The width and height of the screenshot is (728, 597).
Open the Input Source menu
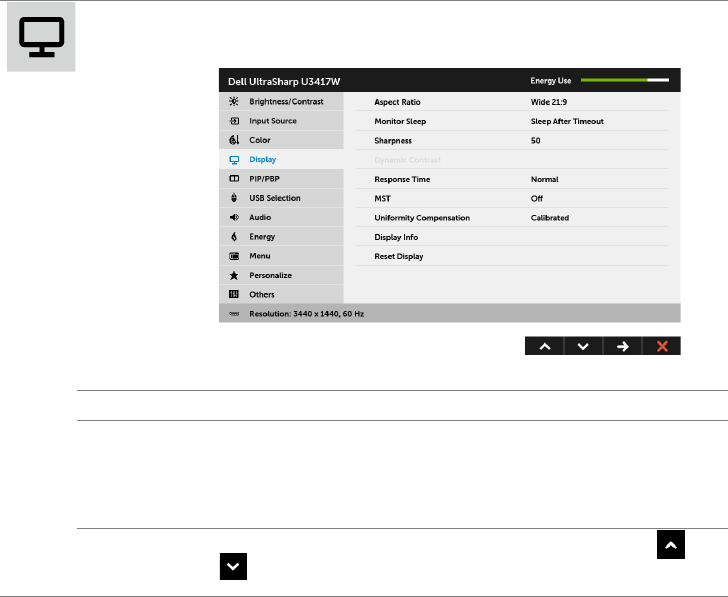coord(281,121)
